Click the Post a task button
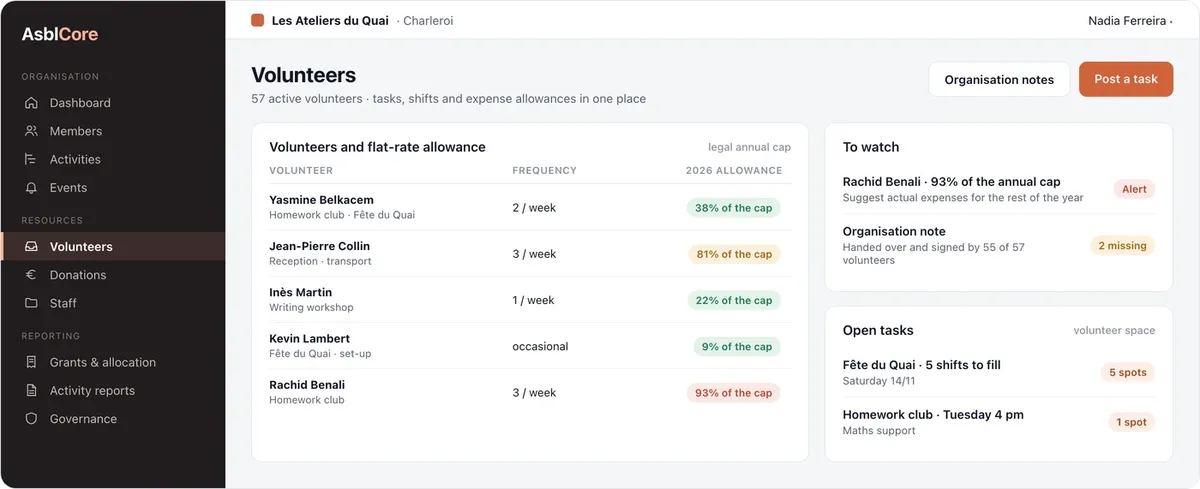 [1126, 79]
